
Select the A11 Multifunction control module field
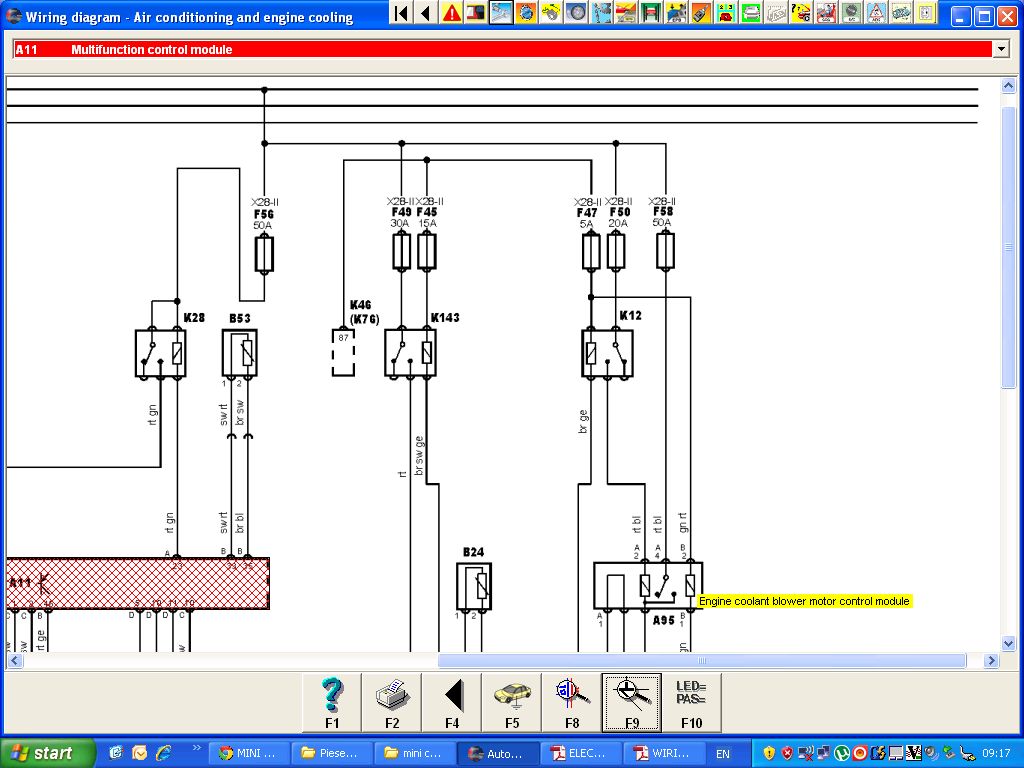point(500,49)
